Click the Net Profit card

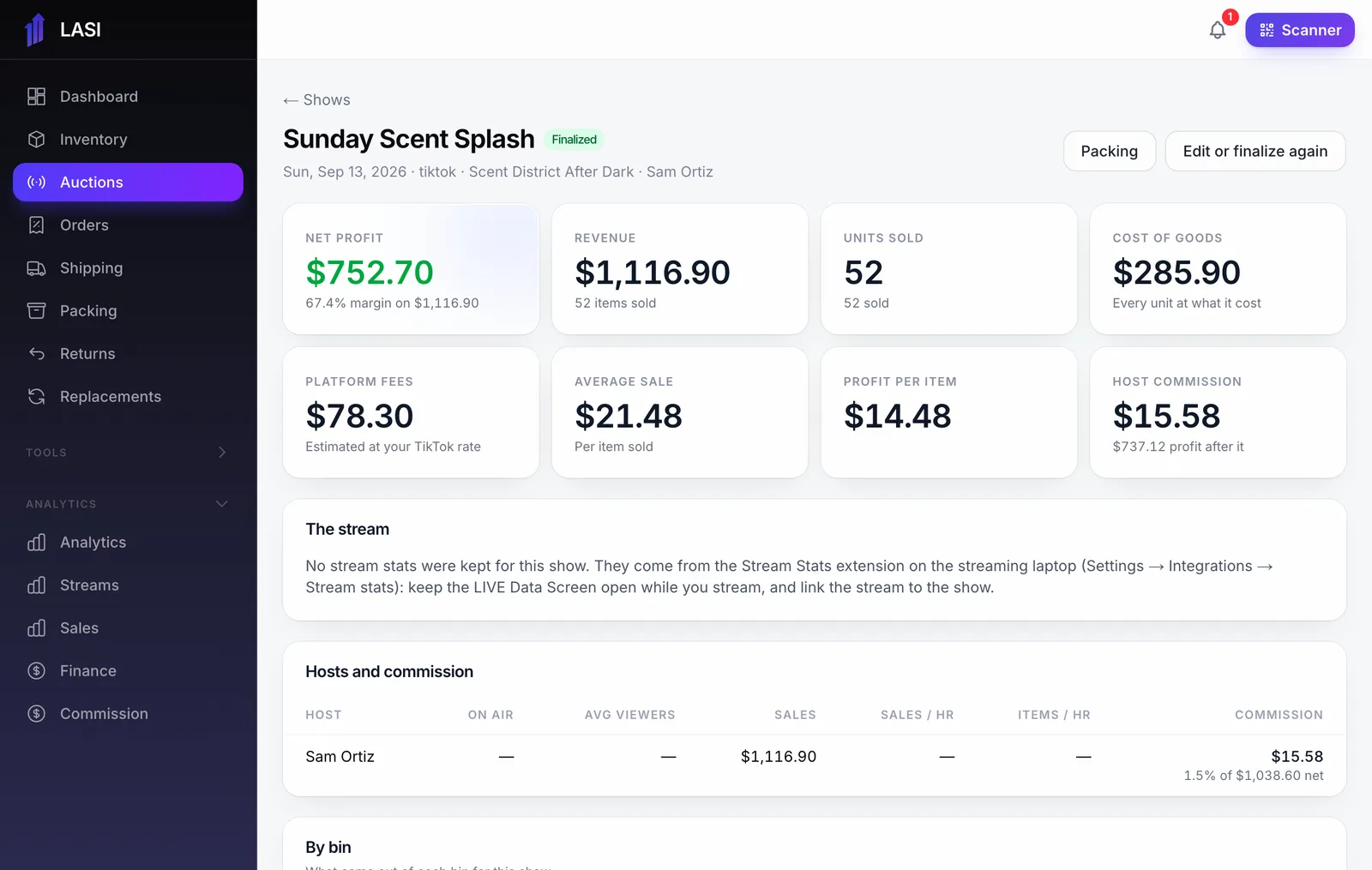pos(411,269)
